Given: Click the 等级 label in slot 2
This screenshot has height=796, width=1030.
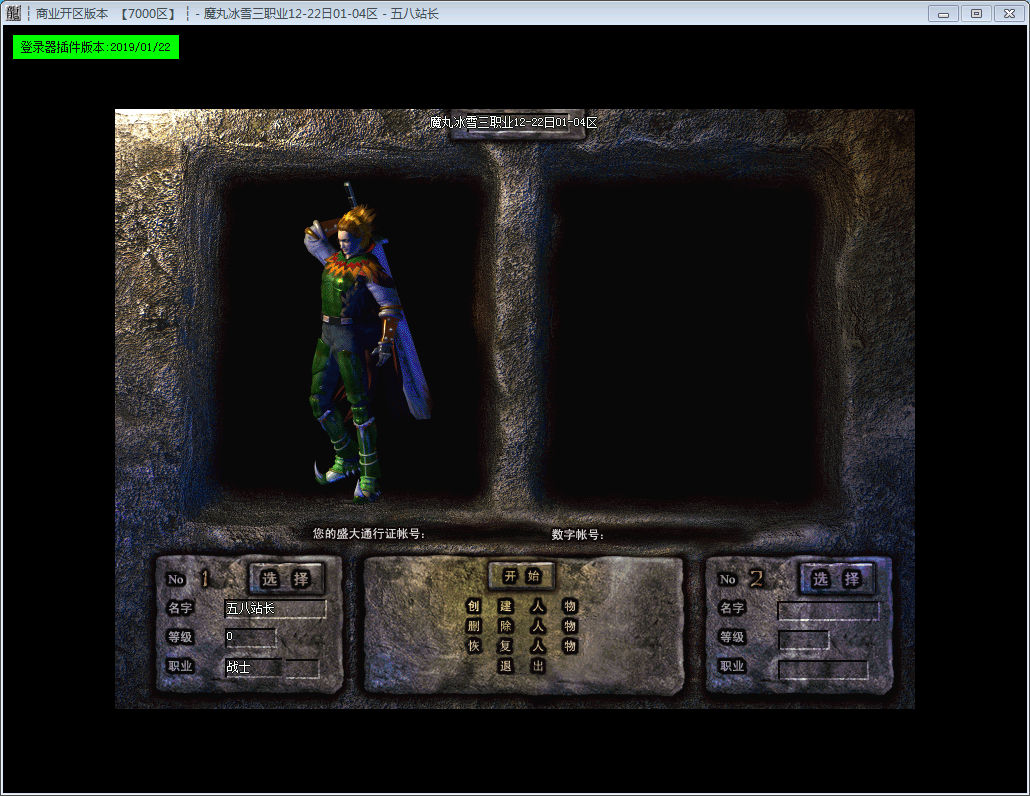Looking at the screenshot, I should point(732,637).
